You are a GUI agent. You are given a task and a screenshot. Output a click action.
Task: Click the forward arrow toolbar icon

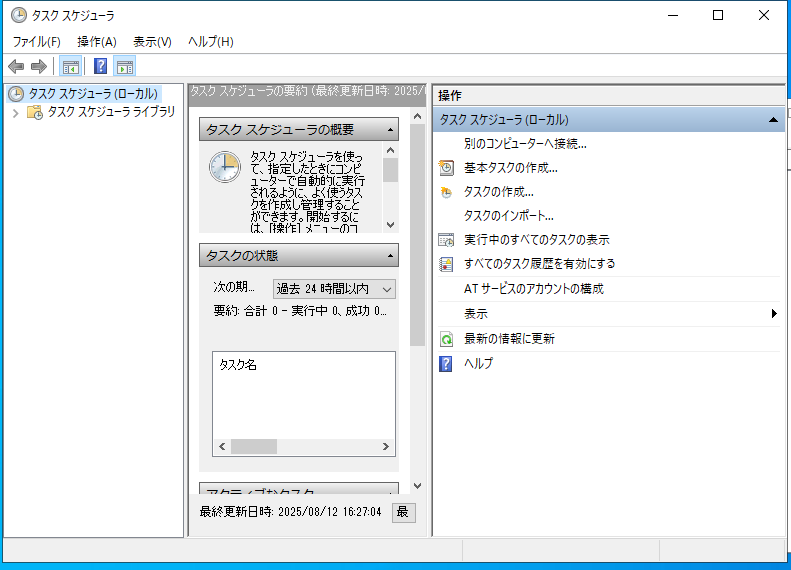click(x=39, y=67)
